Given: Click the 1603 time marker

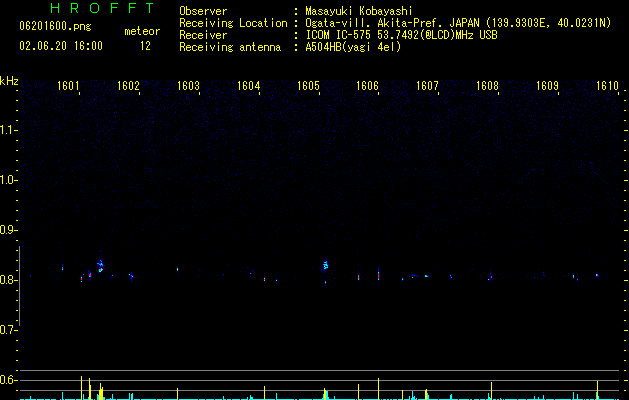Looking at the screenshot, I should tap(188, 86).
